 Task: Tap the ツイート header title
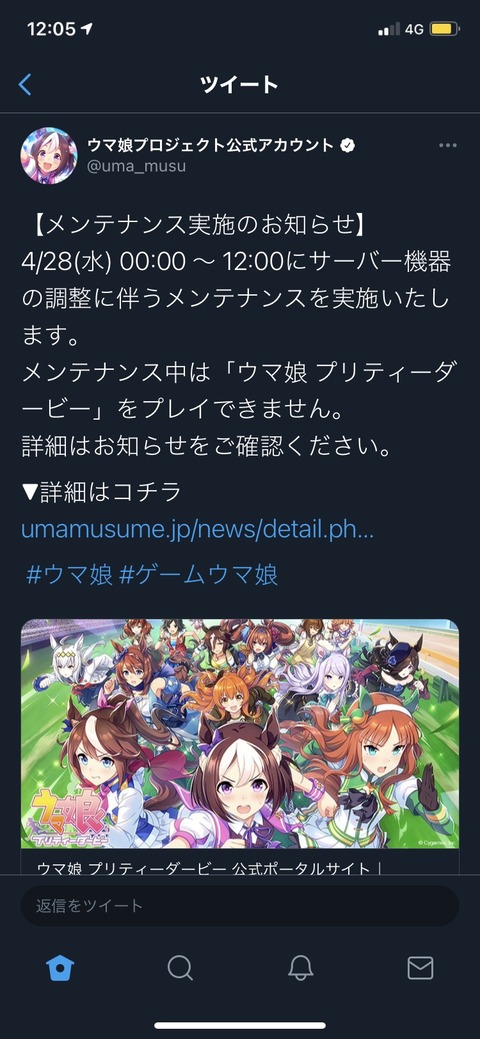tap(239, 85)
